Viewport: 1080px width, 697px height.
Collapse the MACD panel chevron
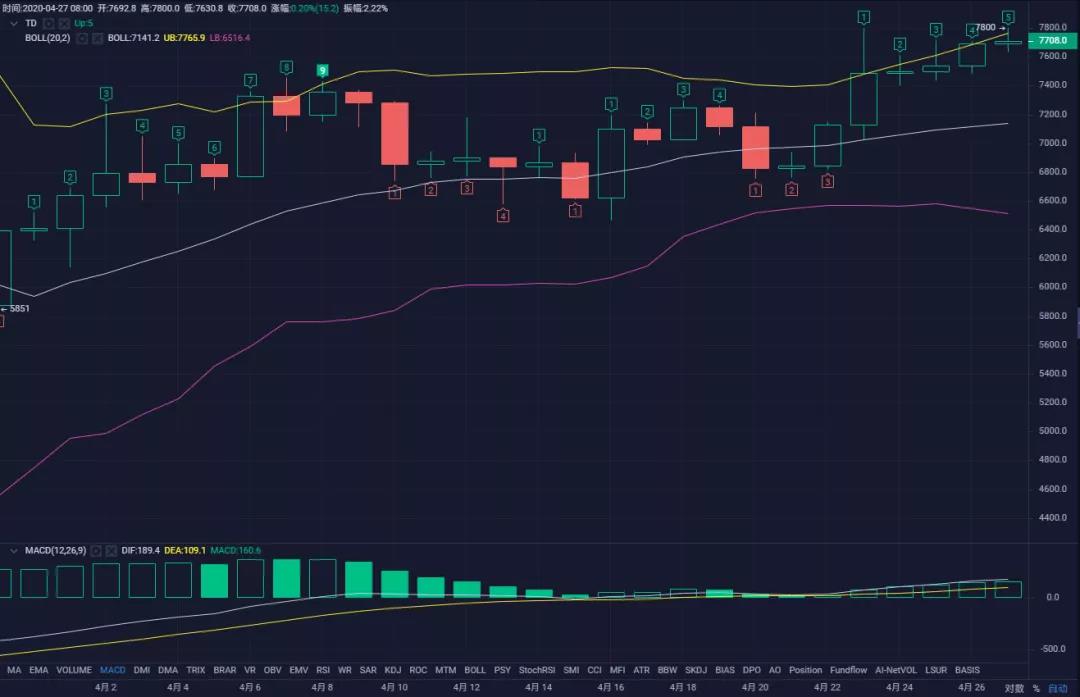[x=14, y=550]
